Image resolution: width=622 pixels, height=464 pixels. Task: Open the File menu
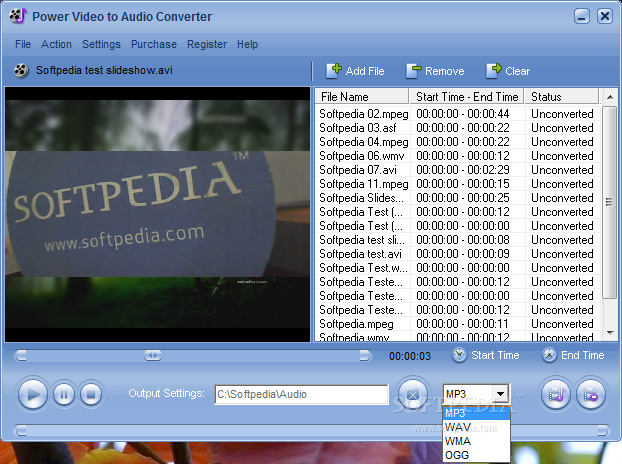click(x=23, y=44)
